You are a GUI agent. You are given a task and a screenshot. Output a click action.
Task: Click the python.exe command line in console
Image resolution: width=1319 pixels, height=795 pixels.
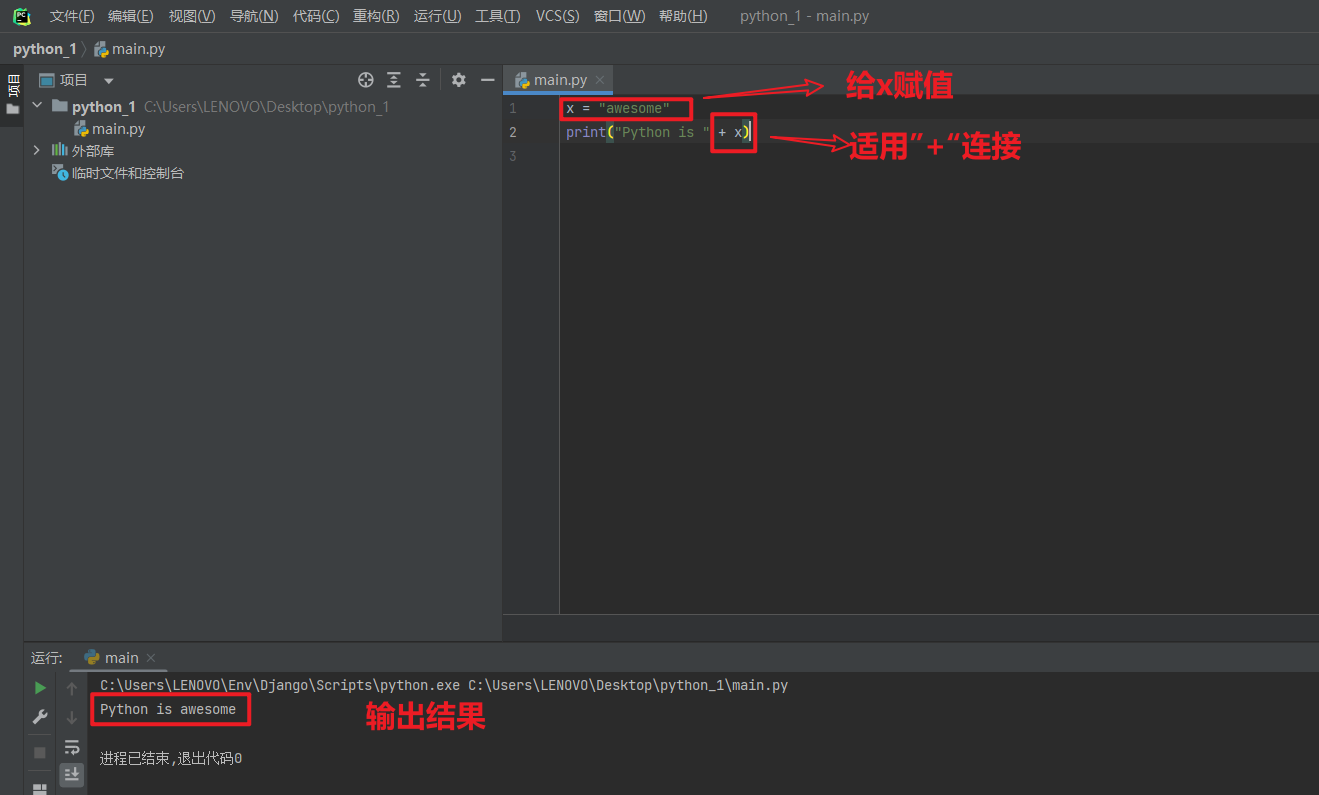pyautogui.click(x=444, y=685)
